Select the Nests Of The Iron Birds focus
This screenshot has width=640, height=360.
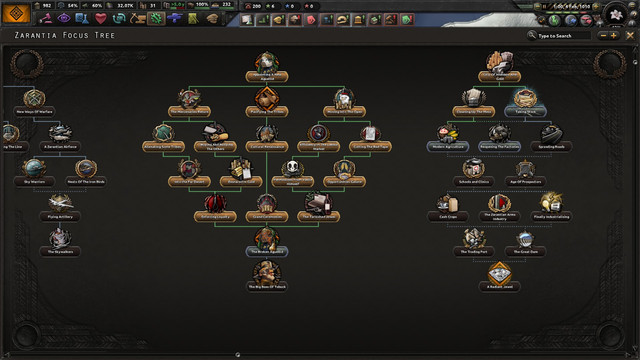click(86, 173)
